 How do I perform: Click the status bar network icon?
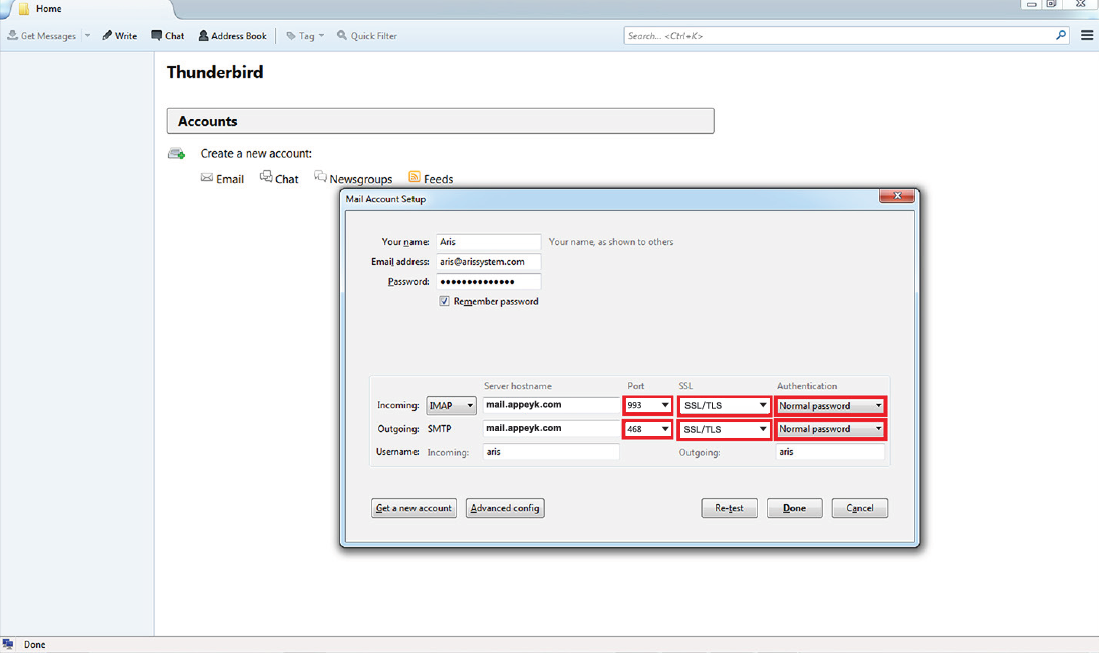8,644
